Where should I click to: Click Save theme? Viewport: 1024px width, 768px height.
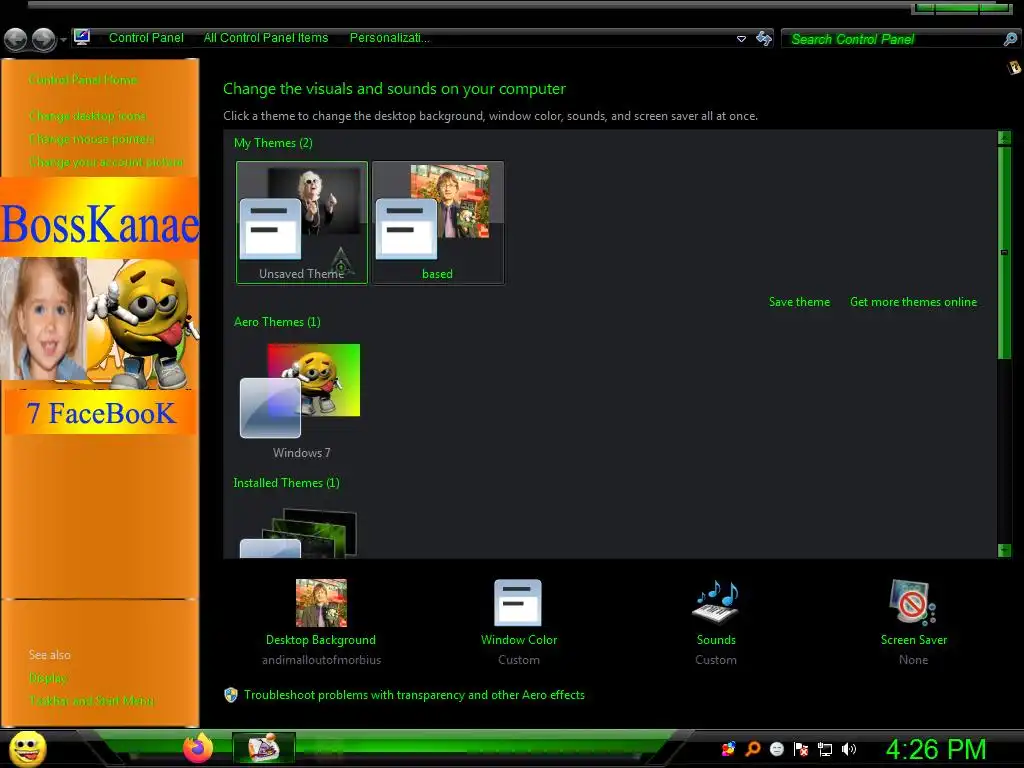point(799,302)
